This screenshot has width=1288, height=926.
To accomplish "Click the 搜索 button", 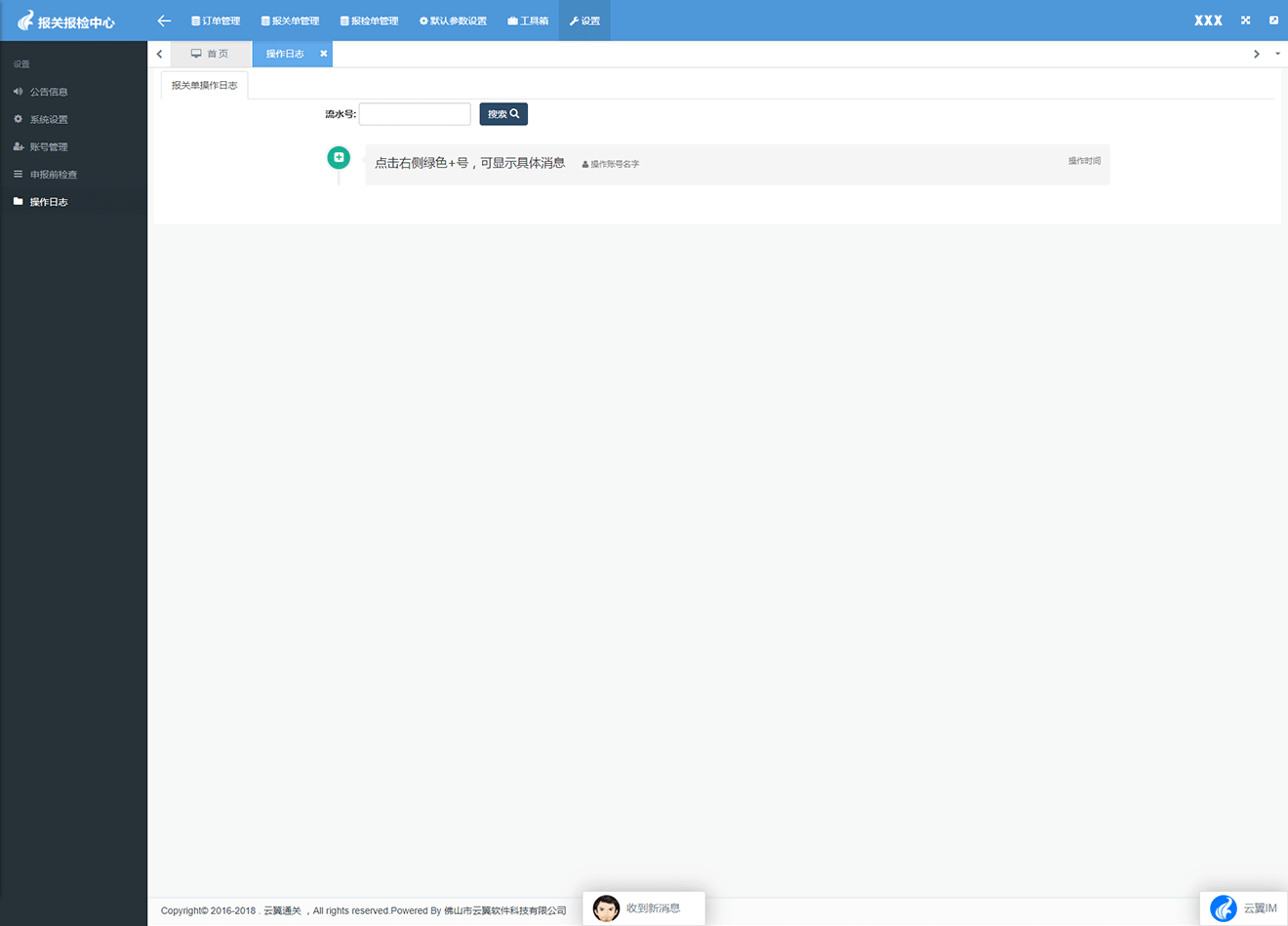I will point(503,114).
